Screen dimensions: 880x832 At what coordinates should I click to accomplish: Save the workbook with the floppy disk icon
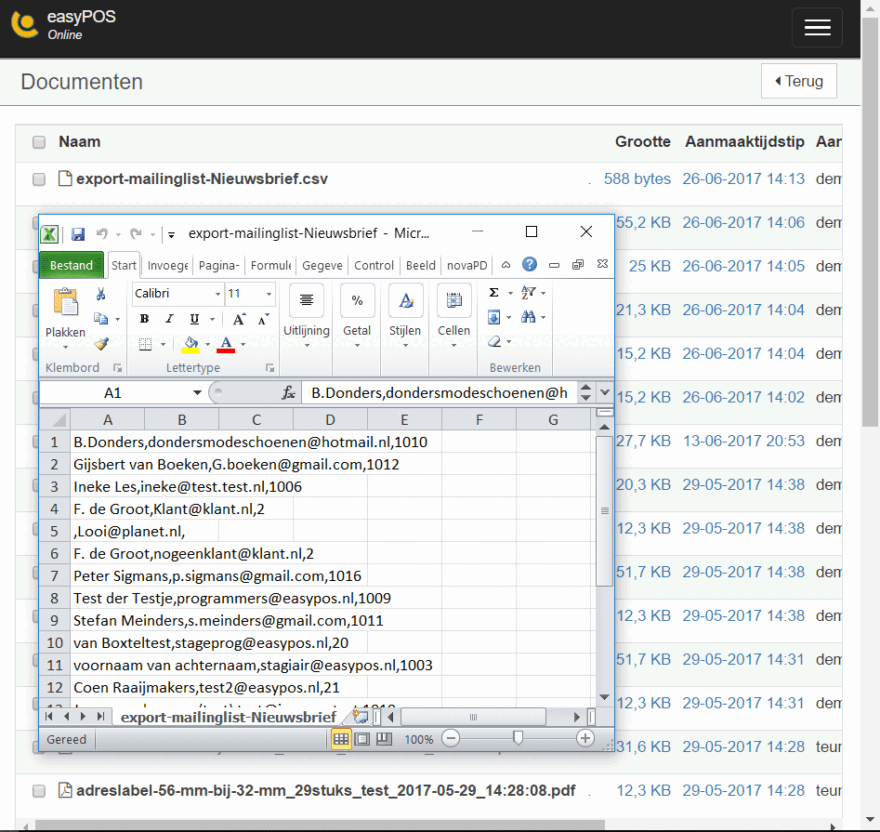point(78,234)
